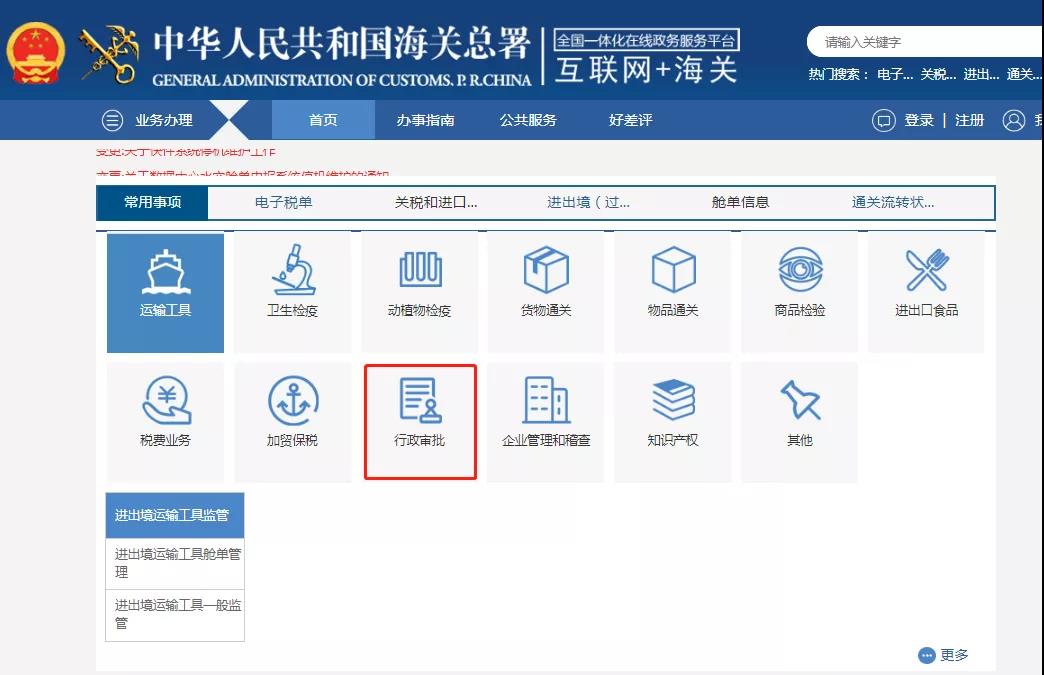Switch to the 电子税单 tab

click(x=283, y=202)
